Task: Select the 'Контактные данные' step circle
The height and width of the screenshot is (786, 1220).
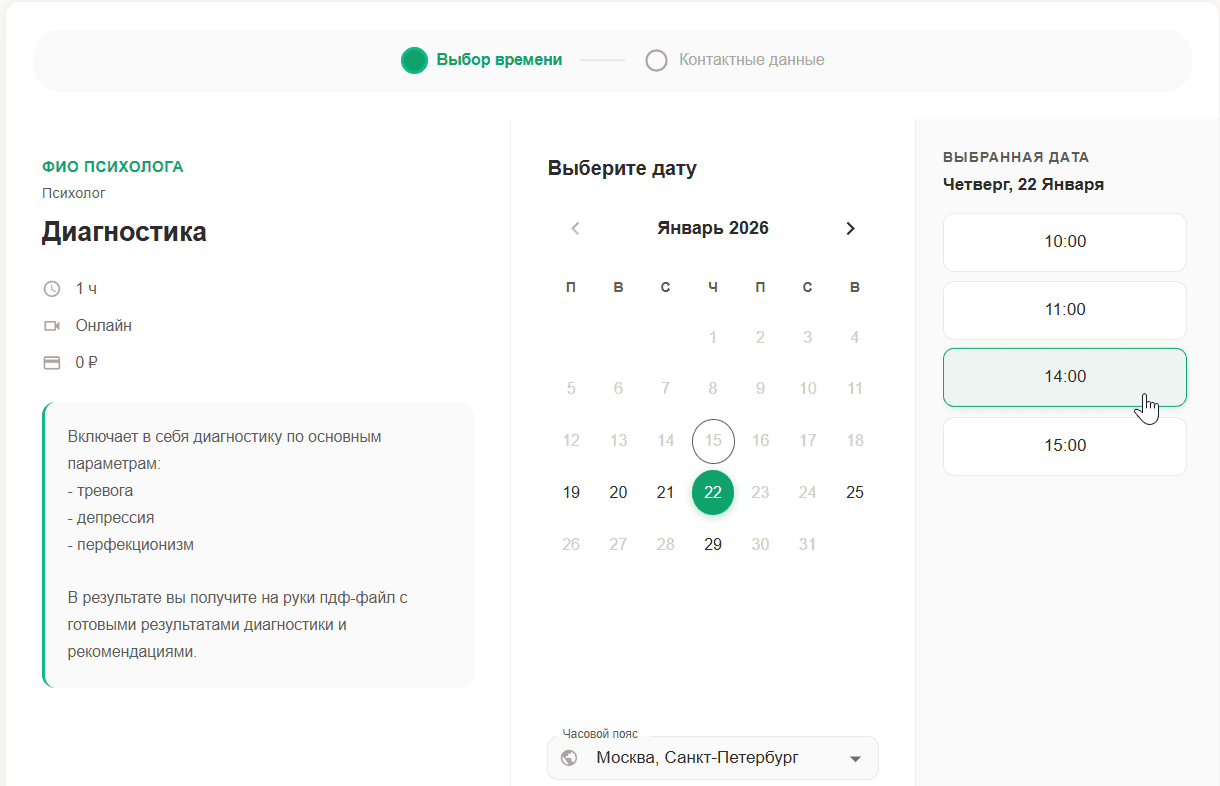Action: tap(656, 60)
